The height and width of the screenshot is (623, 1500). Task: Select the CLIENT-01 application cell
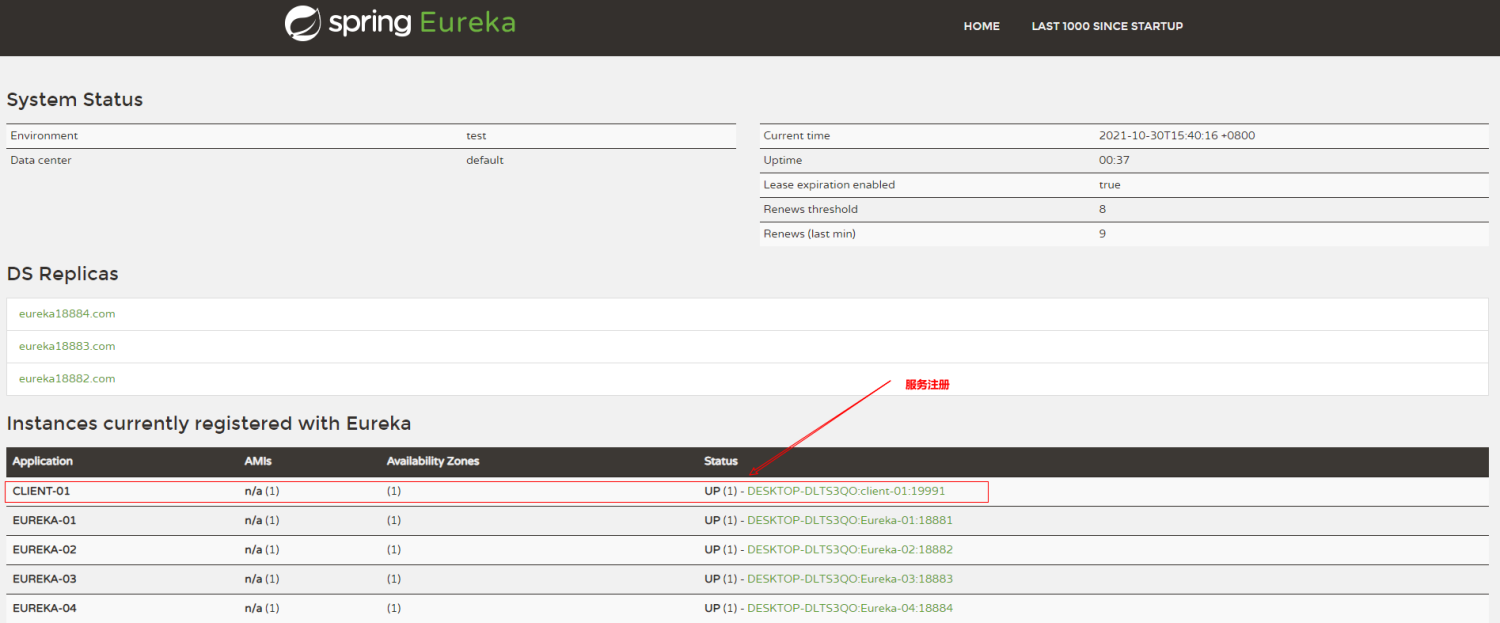41,491
